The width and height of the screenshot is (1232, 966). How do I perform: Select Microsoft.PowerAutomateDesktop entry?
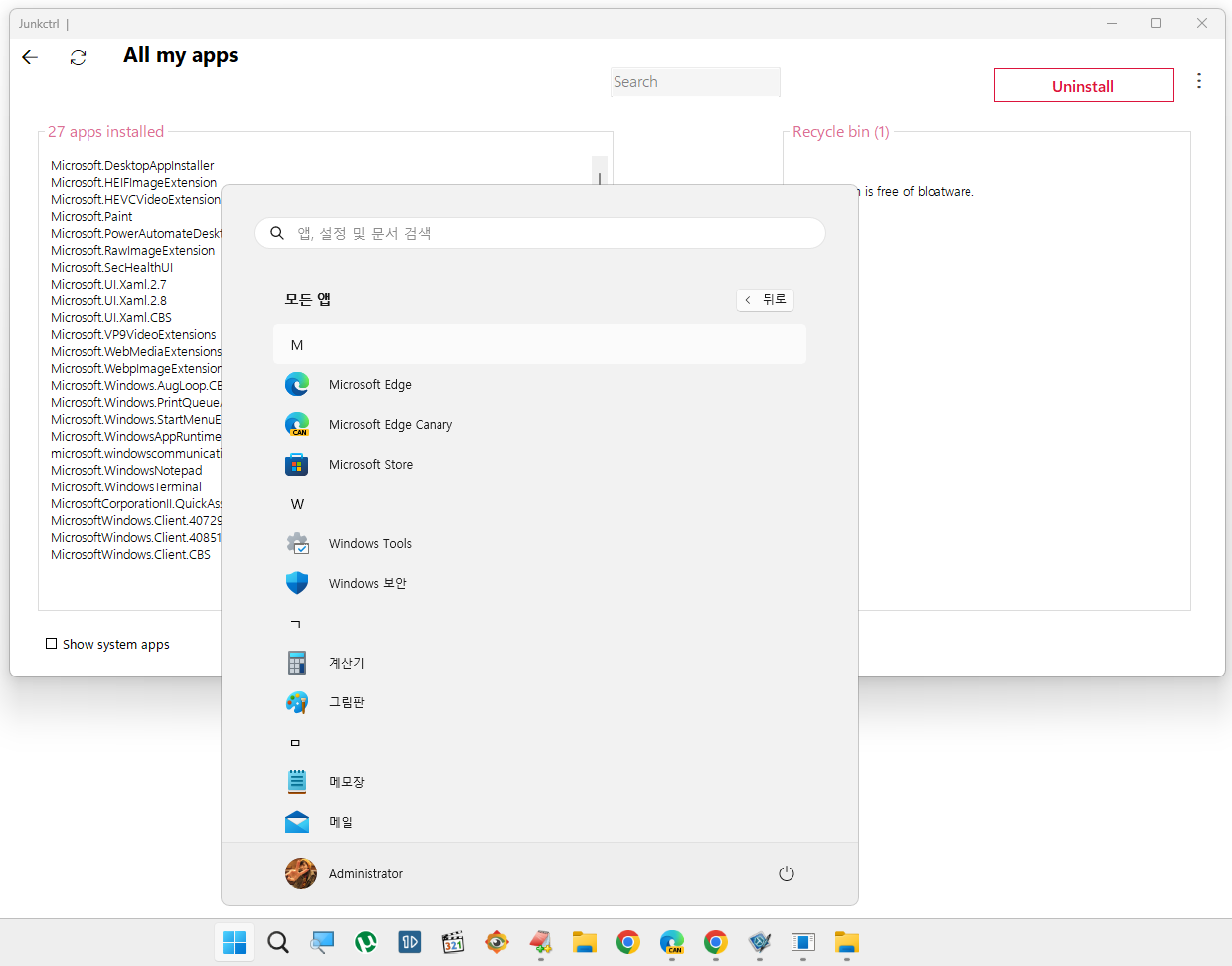135,234
